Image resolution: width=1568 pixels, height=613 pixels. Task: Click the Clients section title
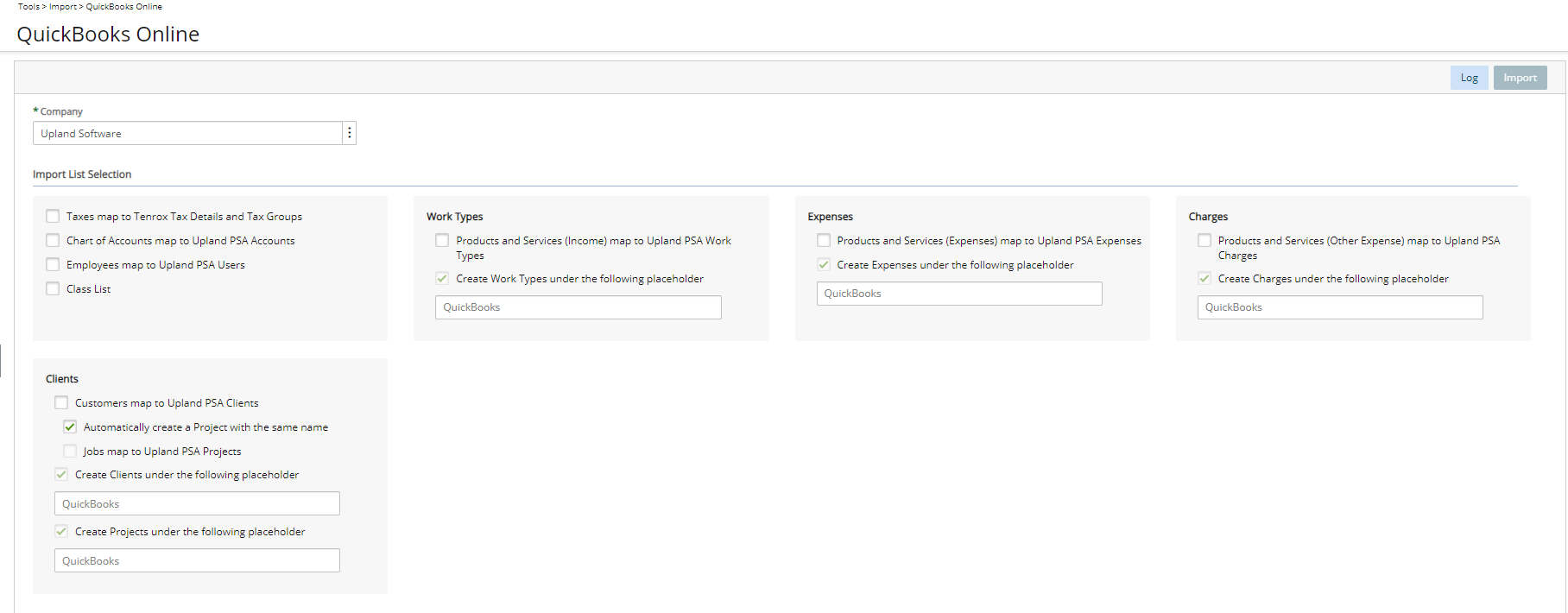[x=62, y=379]
